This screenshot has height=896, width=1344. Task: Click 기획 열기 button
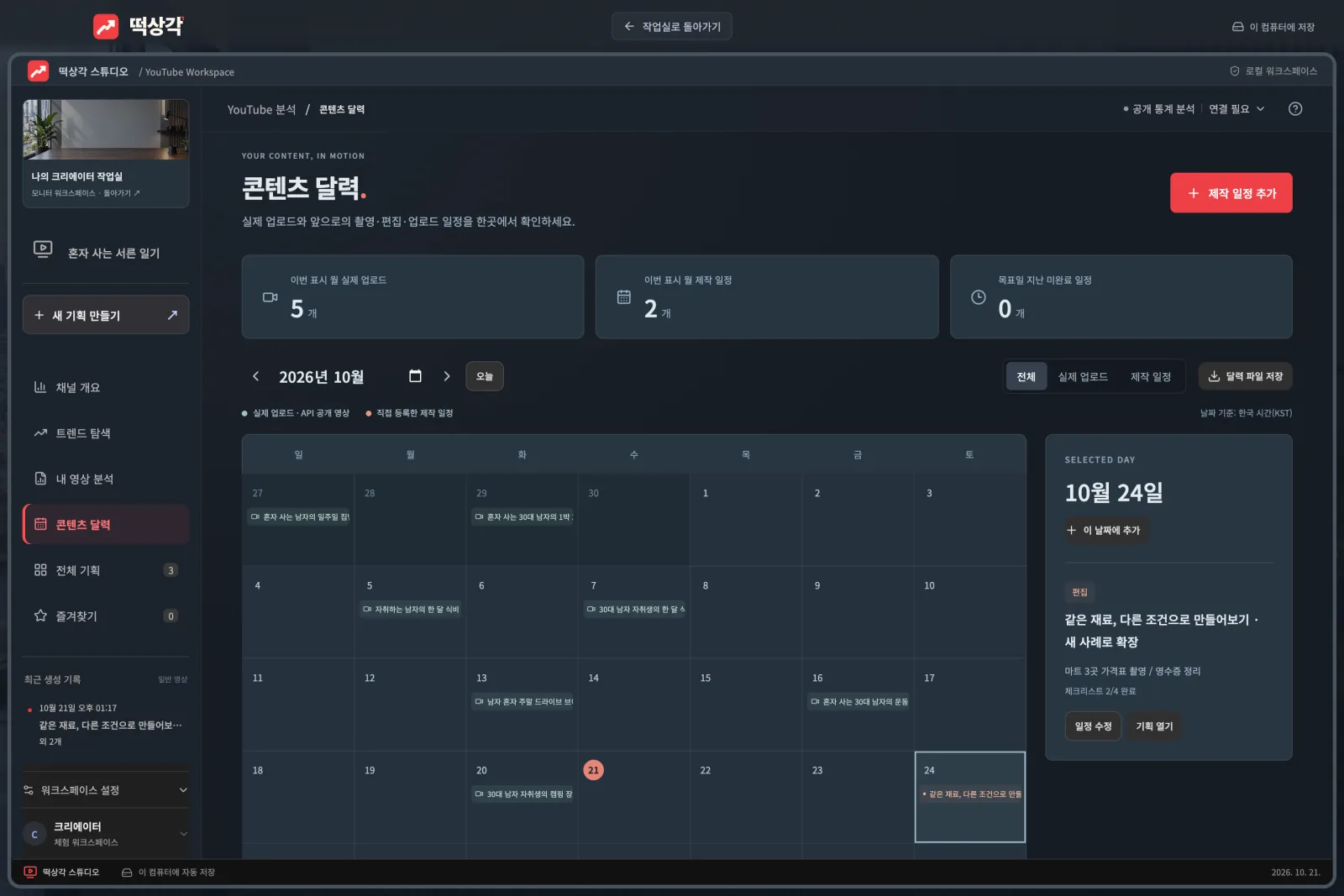coord(1154,726)
